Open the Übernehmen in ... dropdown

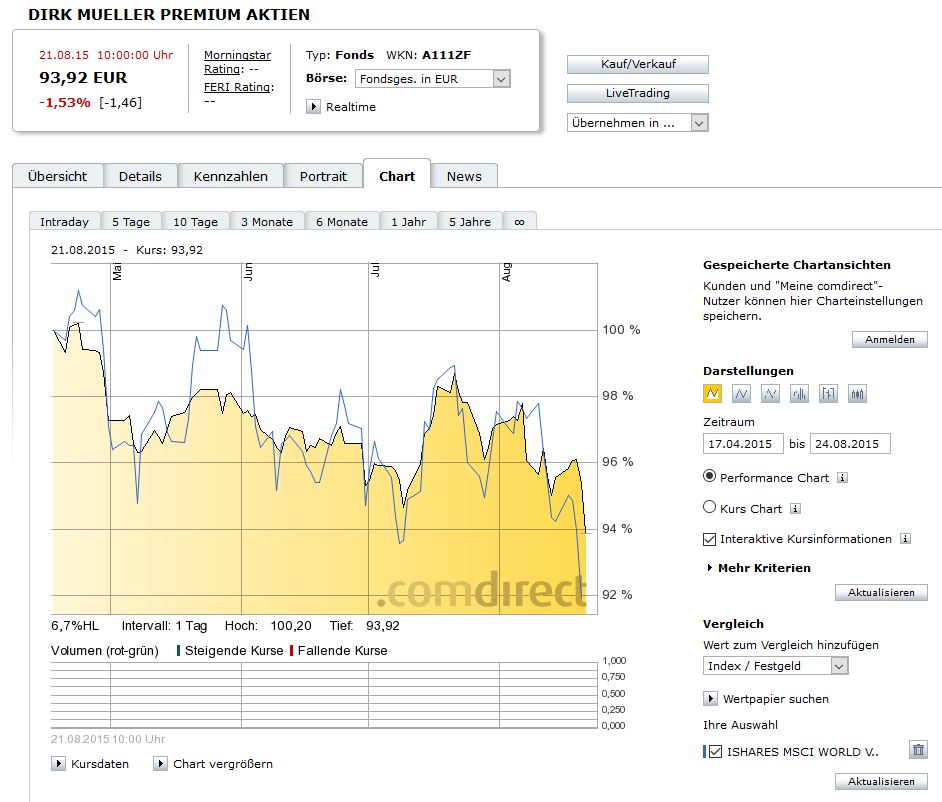pos(637,123)
